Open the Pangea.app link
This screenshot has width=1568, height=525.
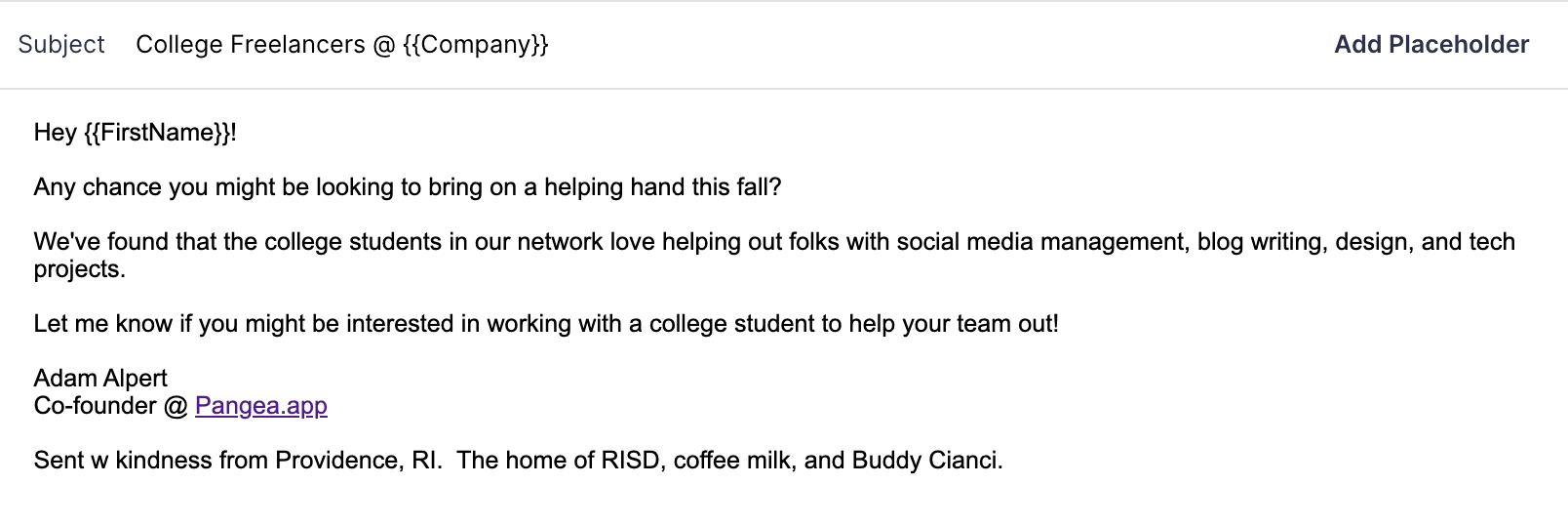[260, 406]
